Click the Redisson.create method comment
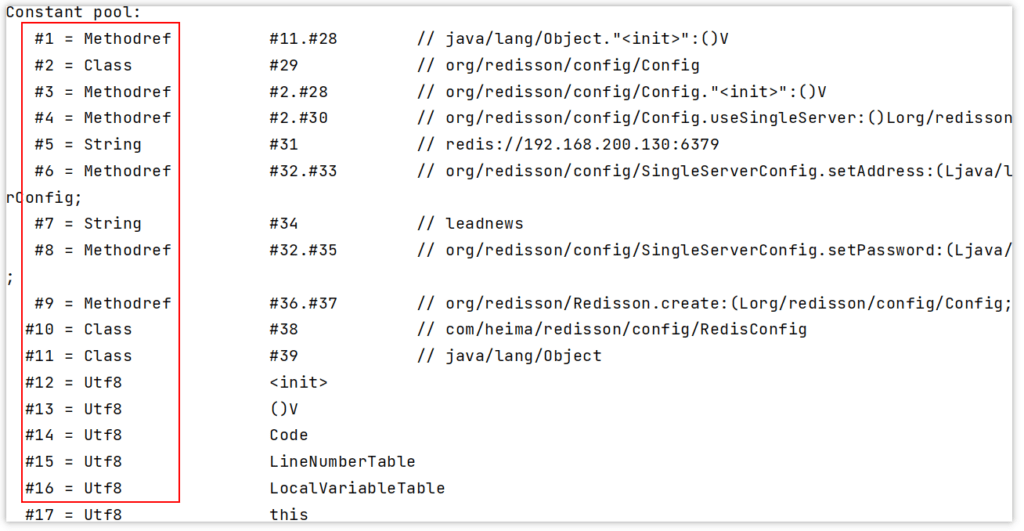This screenshot has width=1024, height=531. click(x=714, y=303)
